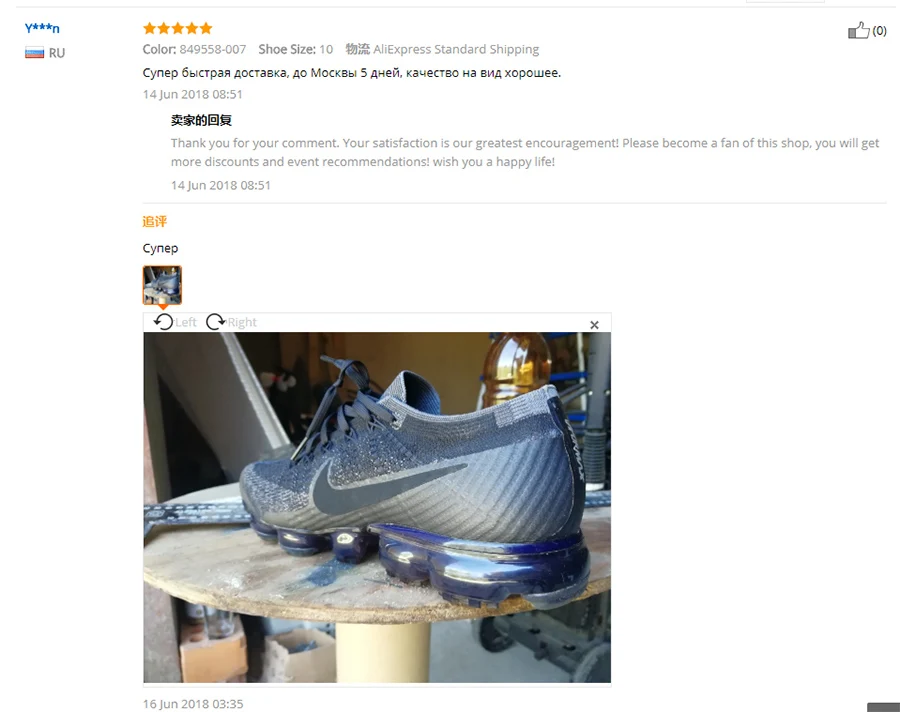The image size is (900, 712).
Task: Click the thumbs-up helpful icon
Action: (x=858, y=30)
